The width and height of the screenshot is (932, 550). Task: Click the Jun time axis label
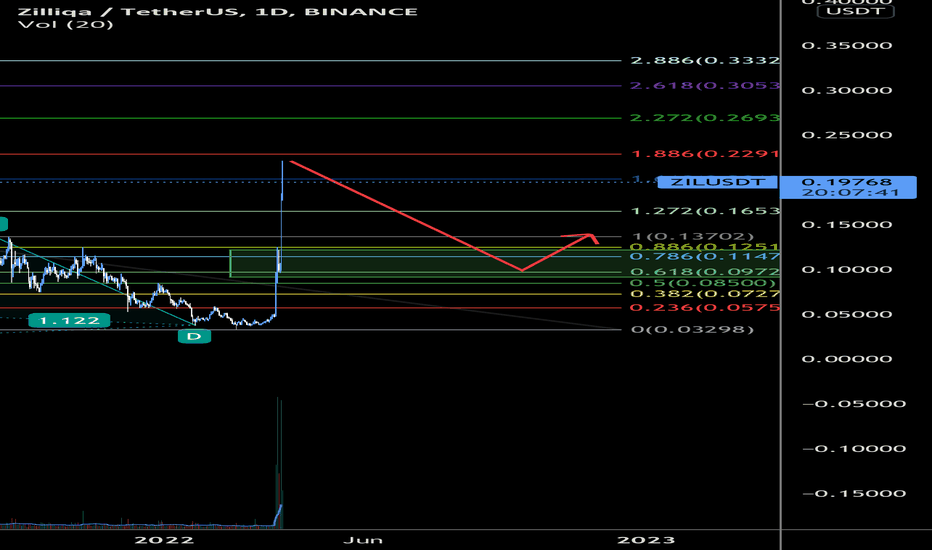point(363,540)
